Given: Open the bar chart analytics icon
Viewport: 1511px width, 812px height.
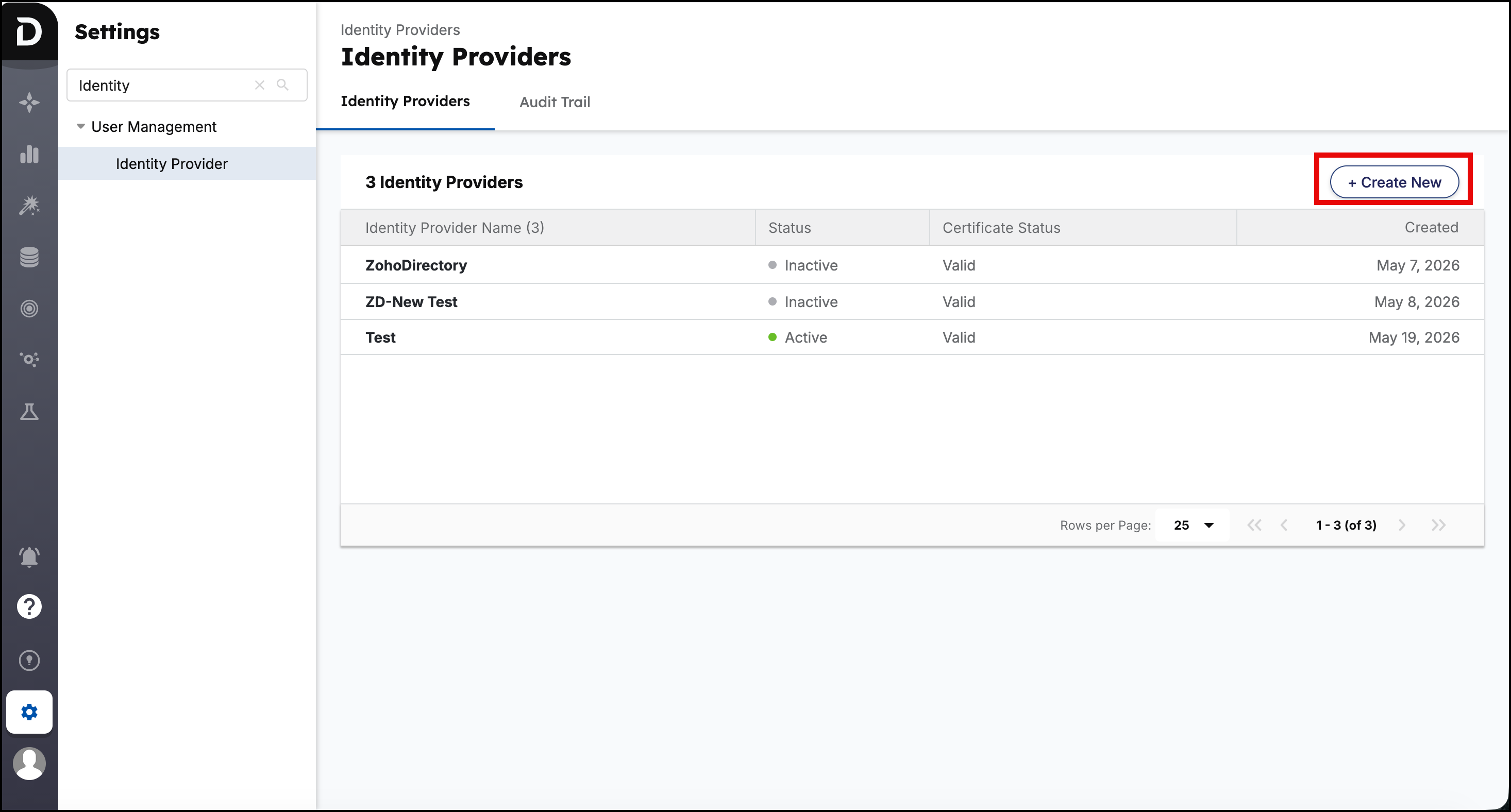Looking at the screenshot, I should pos(29,154).
